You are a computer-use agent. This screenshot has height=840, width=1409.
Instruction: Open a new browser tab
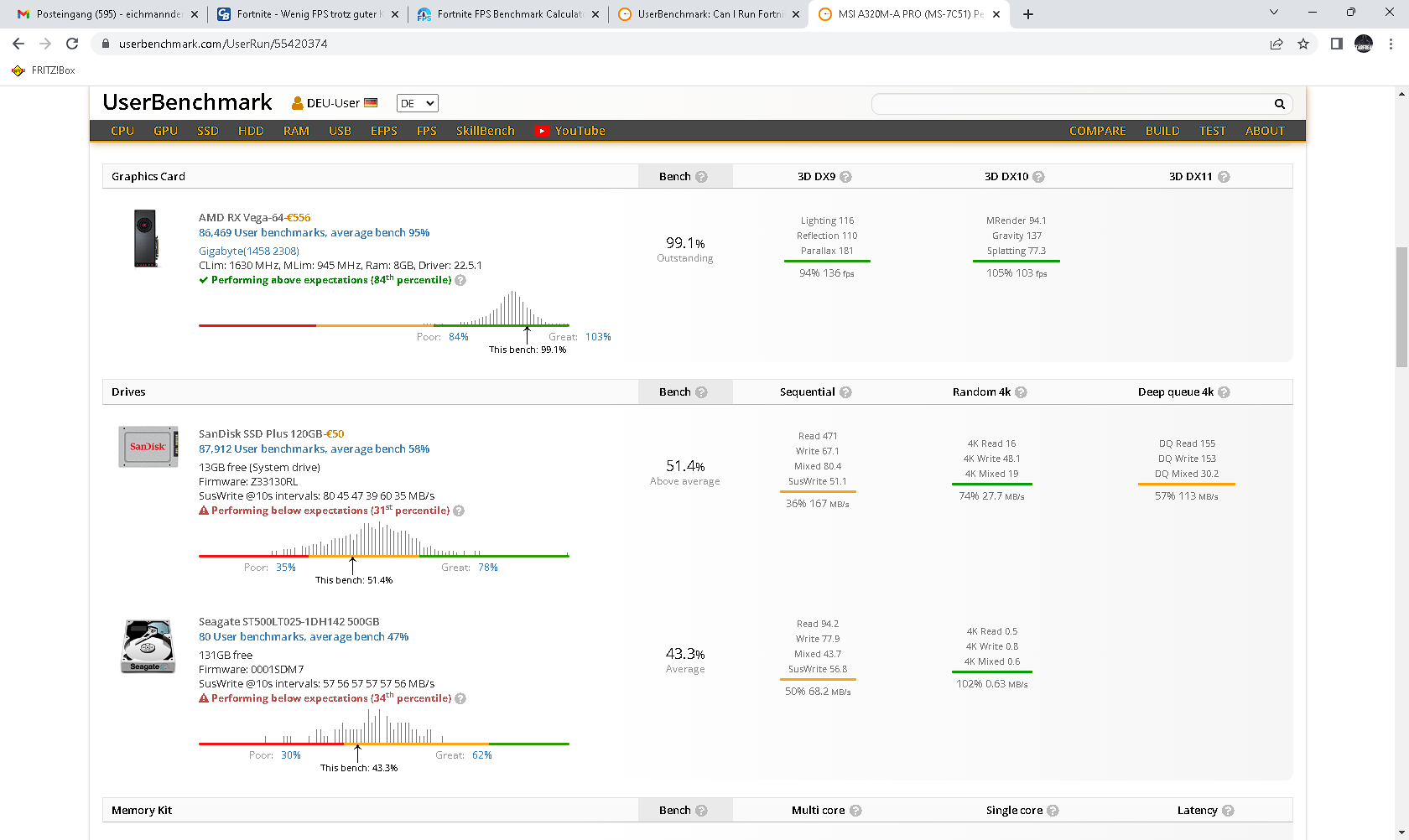[1028, 14]
